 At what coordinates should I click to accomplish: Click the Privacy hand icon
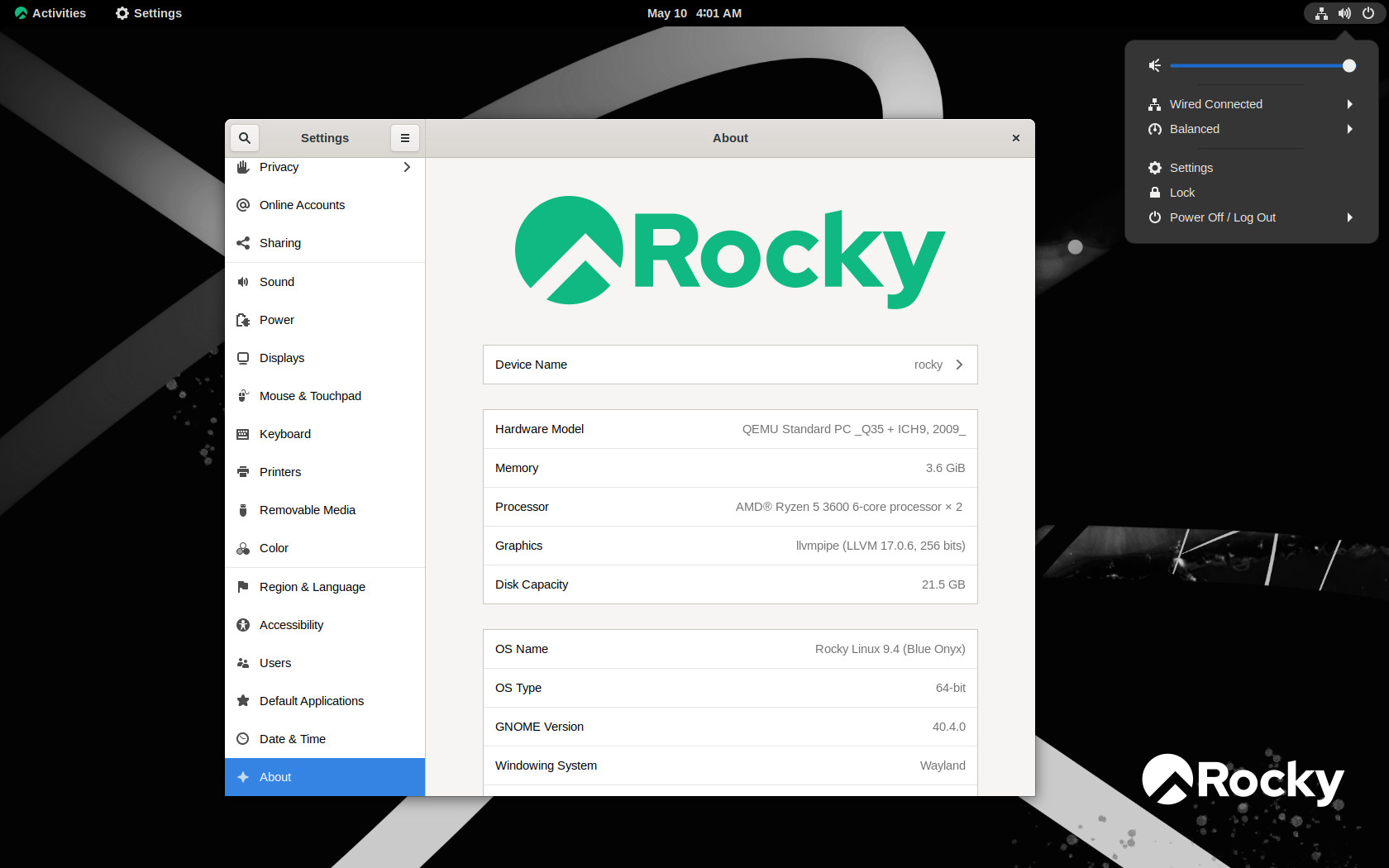(243, 167)
